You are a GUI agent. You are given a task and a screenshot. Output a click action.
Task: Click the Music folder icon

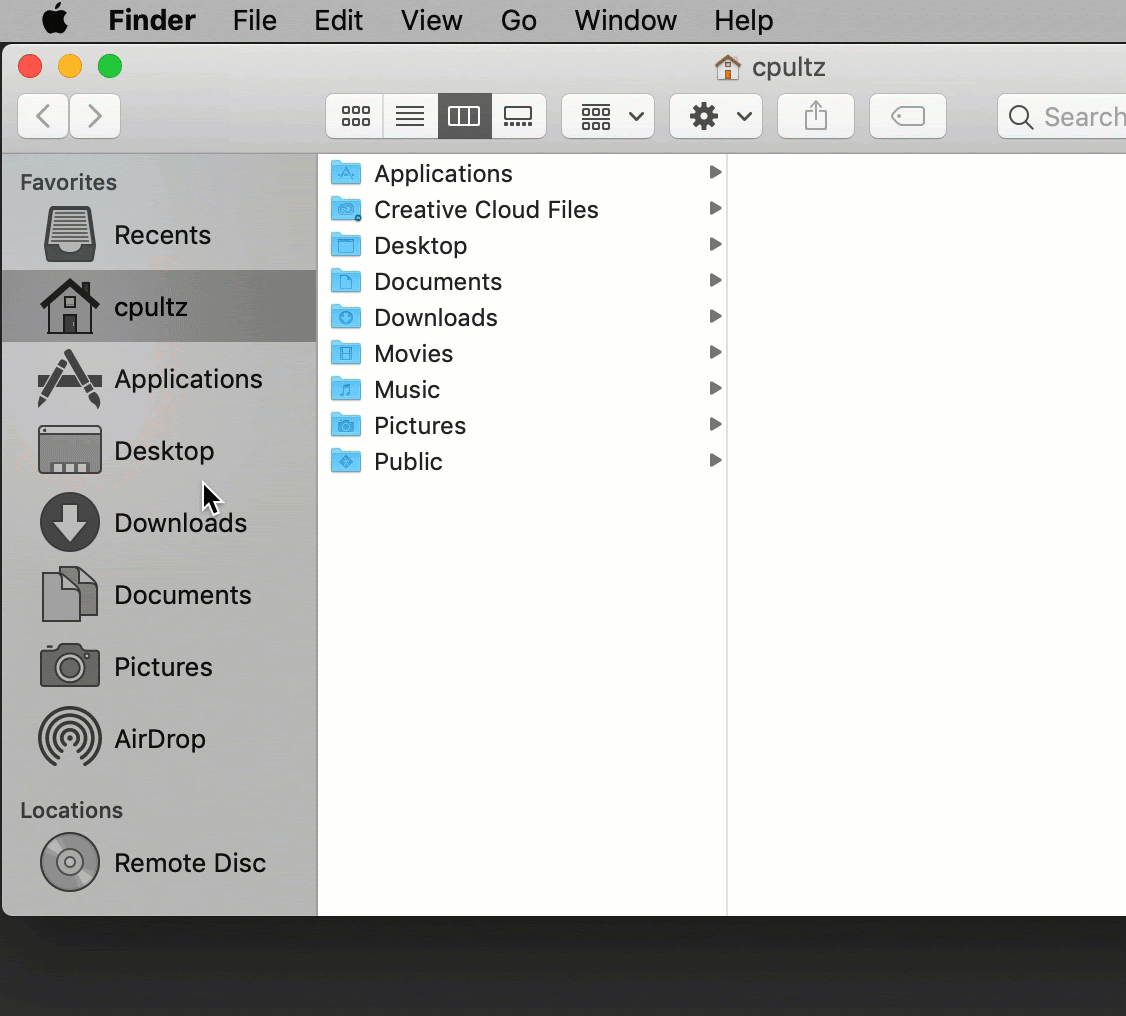[345, 388]
